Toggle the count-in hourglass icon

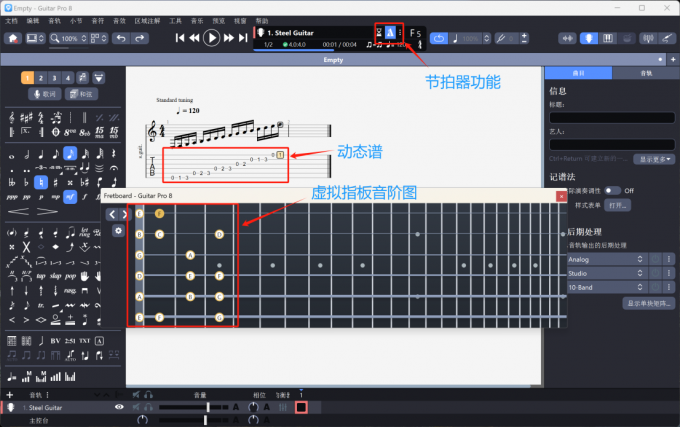click(x=379, y=33)
